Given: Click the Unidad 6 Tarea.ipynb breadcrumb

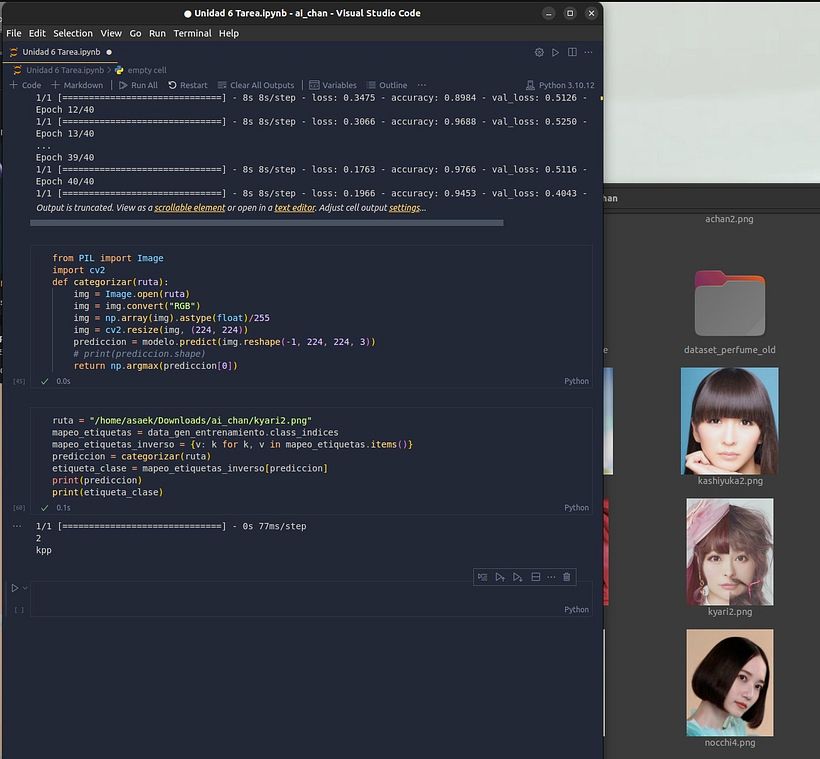Looking at the screenshot, I should [65, 70].
